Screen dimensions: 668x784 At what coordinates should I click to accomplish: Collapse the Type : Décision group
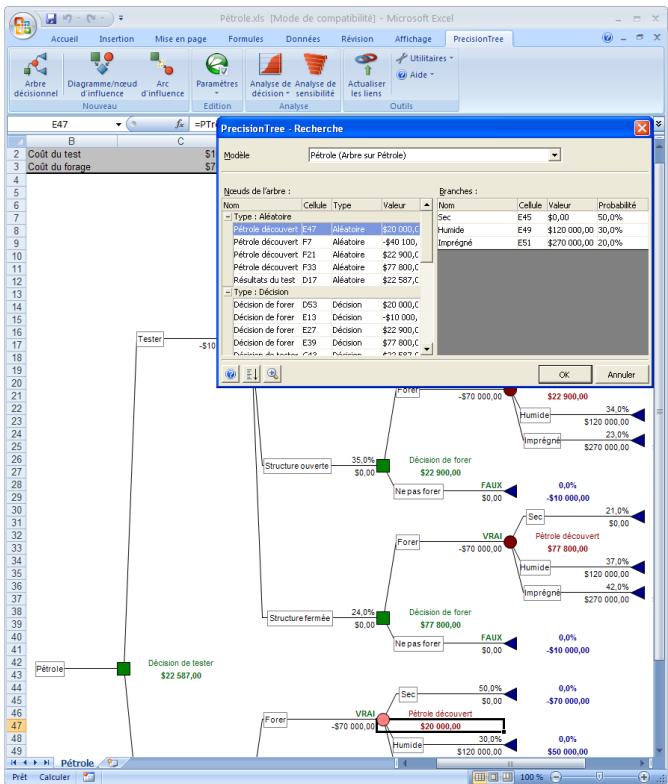coord(228,292)
